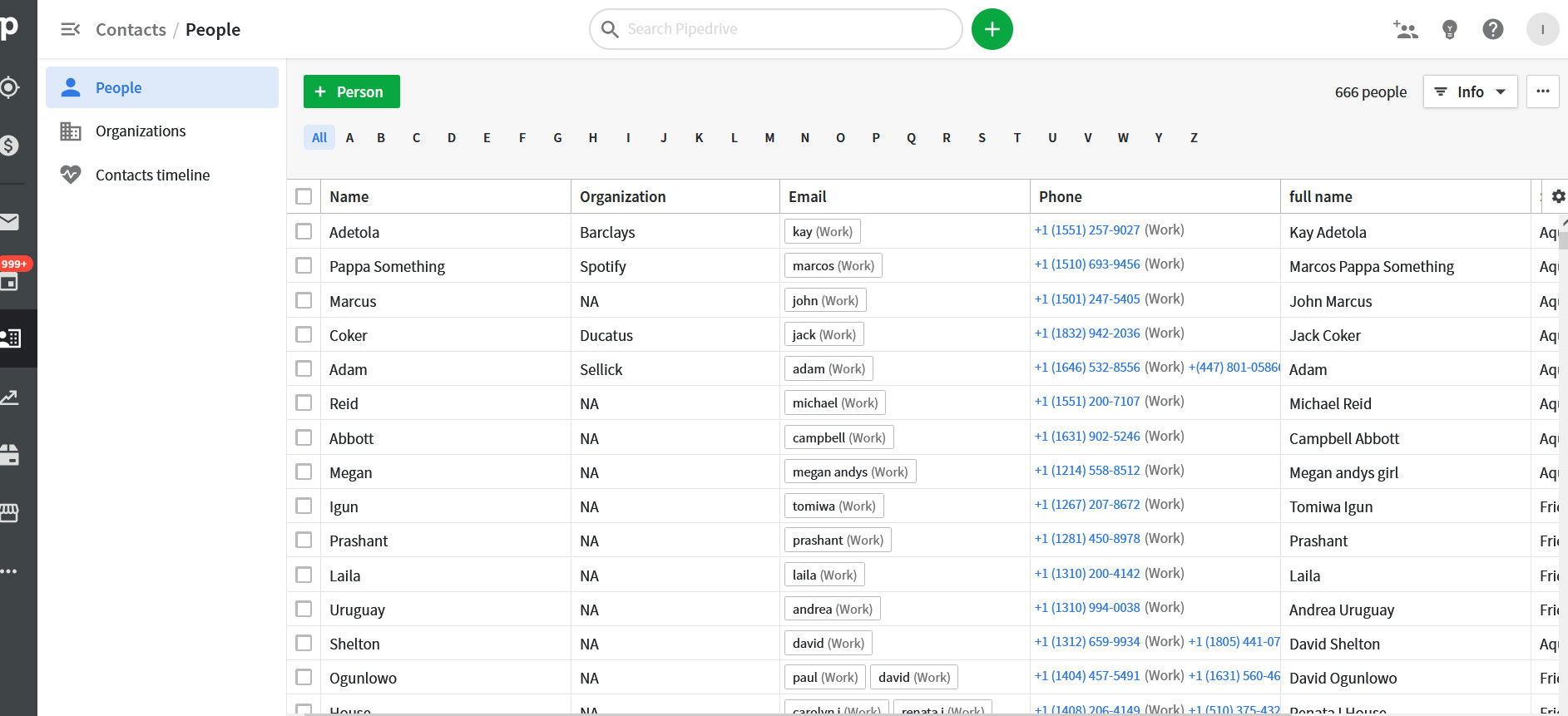
Task: Open the Barclays organization link
Action: click(x=607, y=233)
